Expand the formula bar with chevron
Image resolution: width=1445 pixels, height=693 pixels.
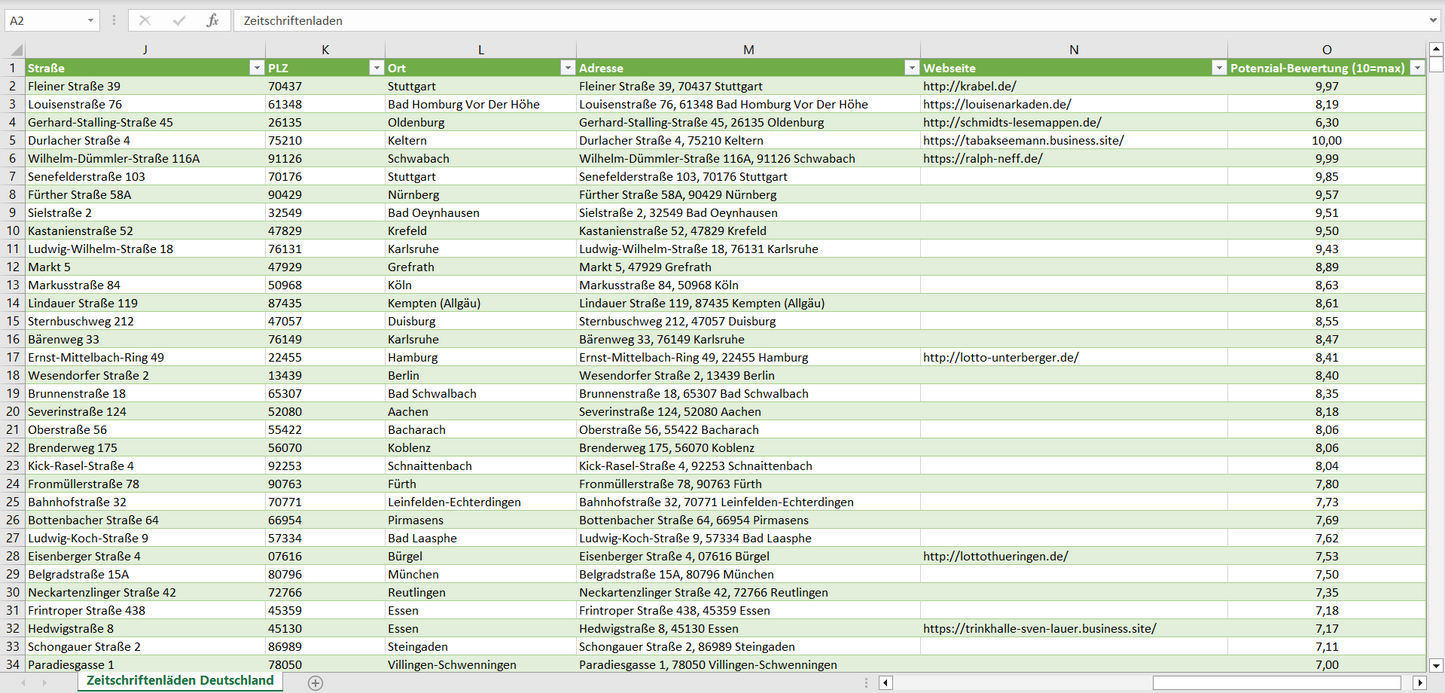[x=1434, y=20]
